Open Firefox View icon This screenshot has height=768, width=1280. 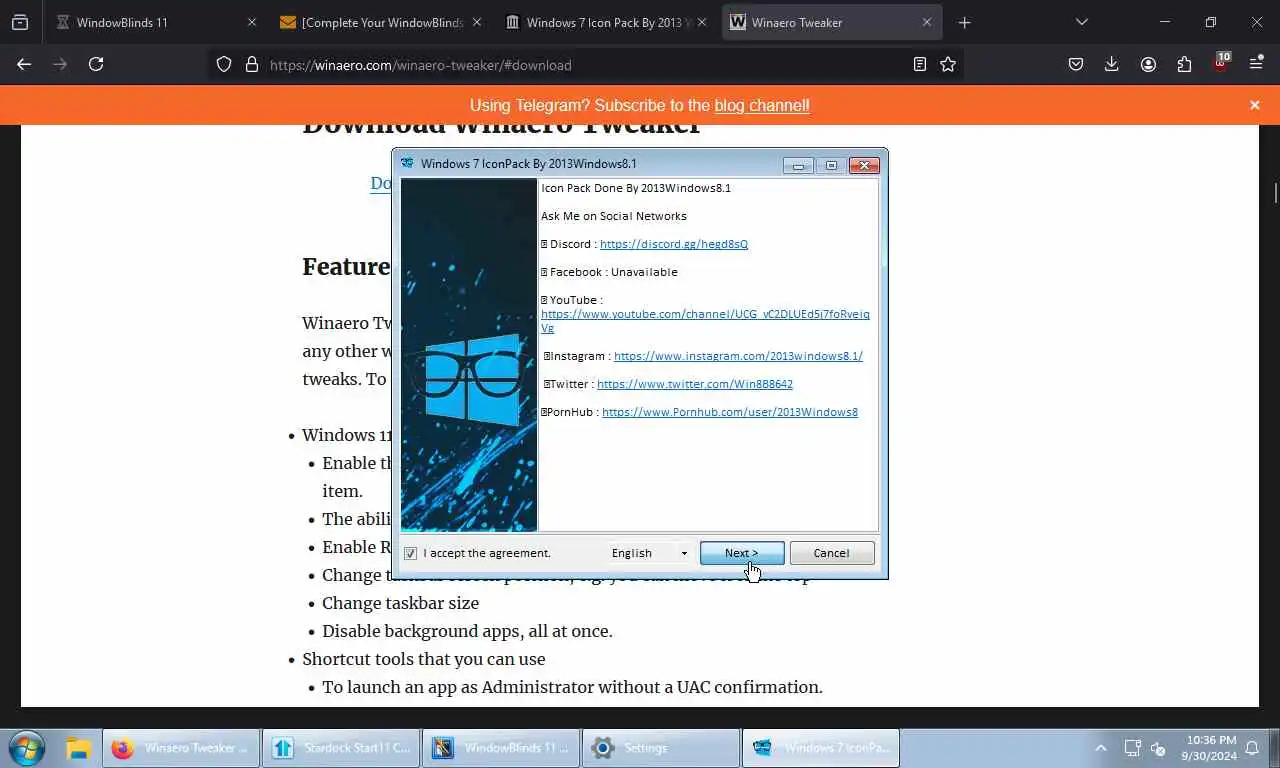pos(20,22)
